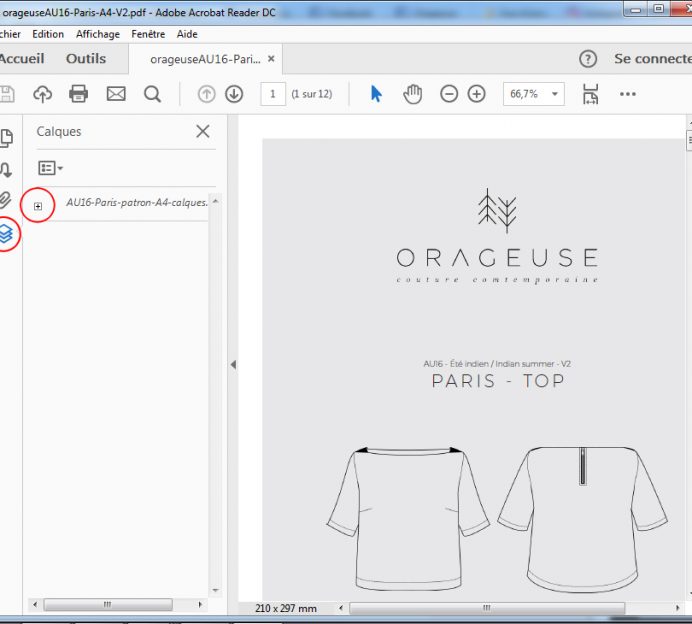Click document scroll left arrow
This screenshot has width=692, height=624.
click(x=341, y=608)
